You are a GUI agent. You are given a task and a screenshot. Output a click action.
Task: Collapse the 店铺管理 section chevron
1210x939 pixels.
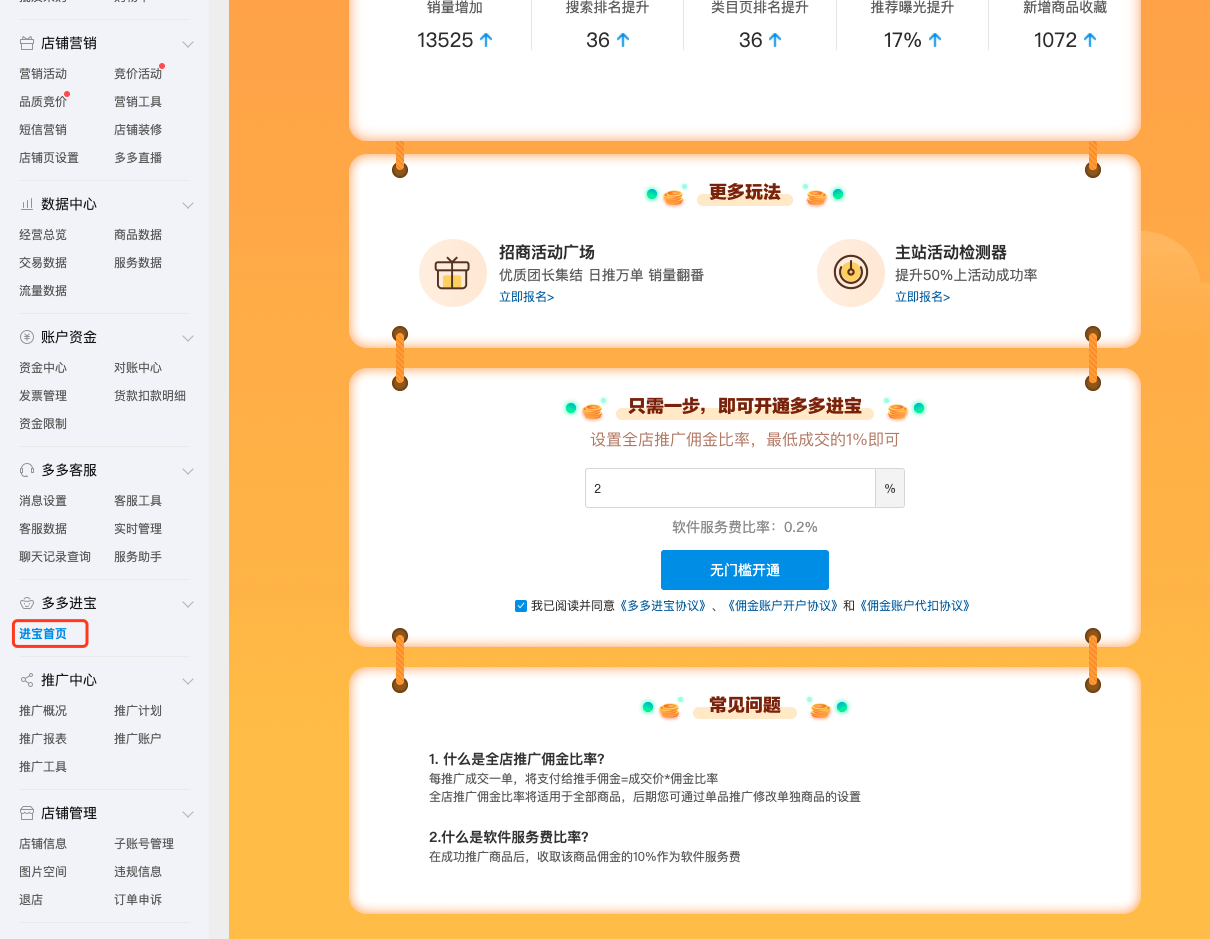coord(188,814)
